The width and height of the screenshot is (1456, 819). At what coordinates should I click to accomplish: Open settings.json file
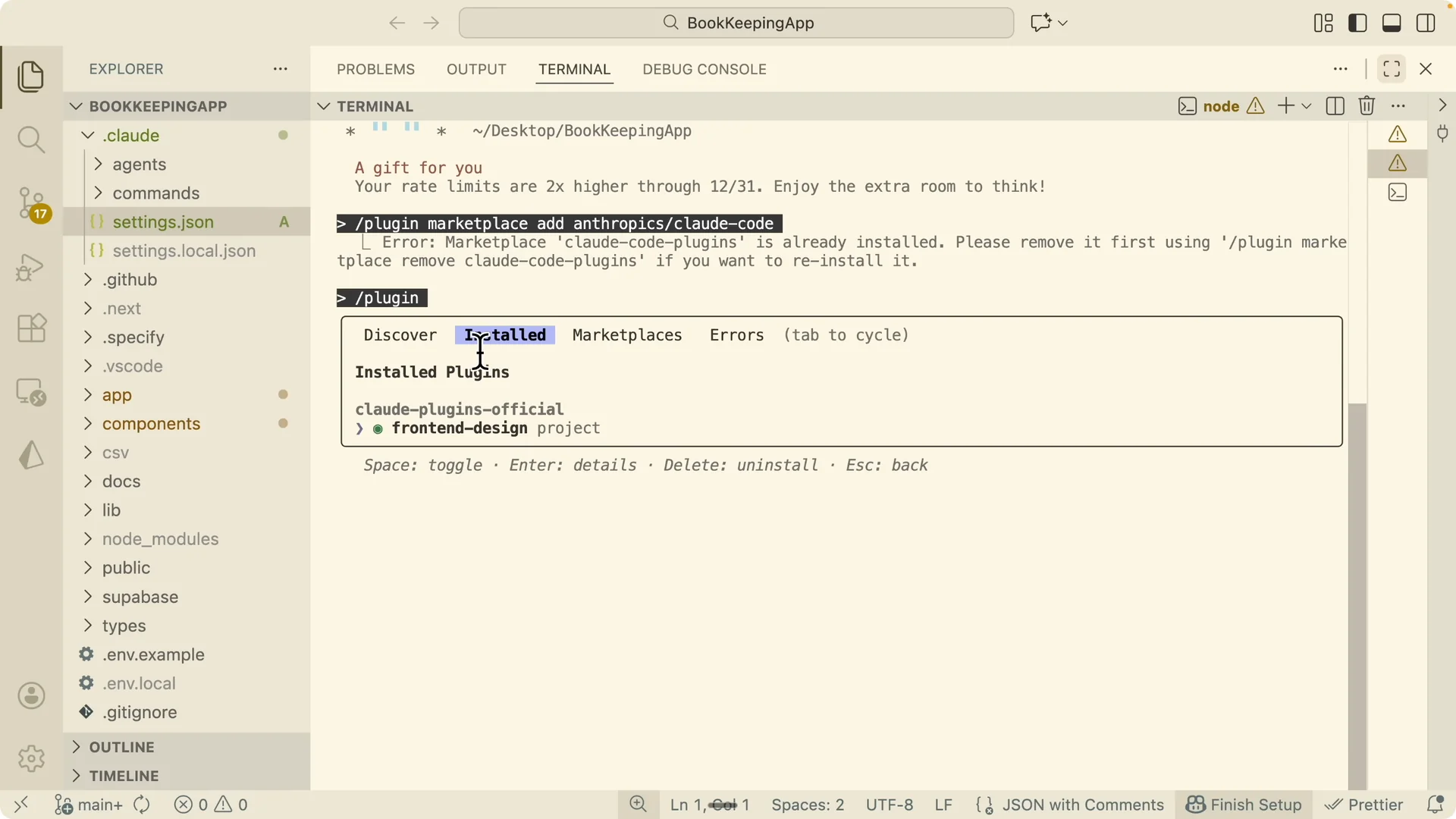163,222
